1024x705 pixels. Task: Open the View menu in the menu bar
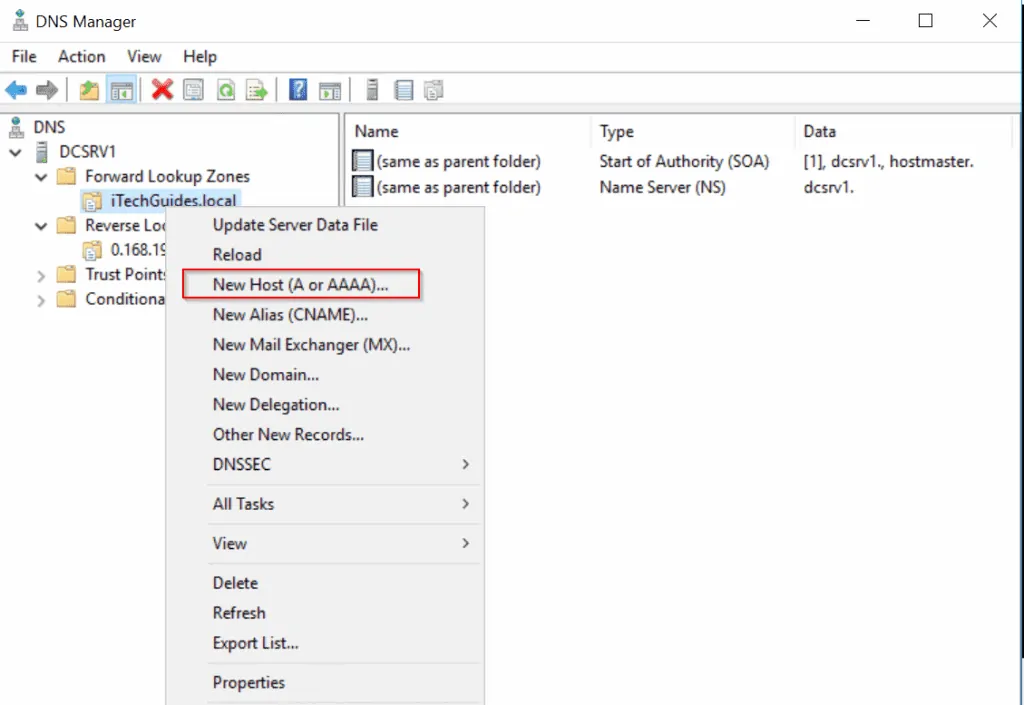(x=144, y=57)
